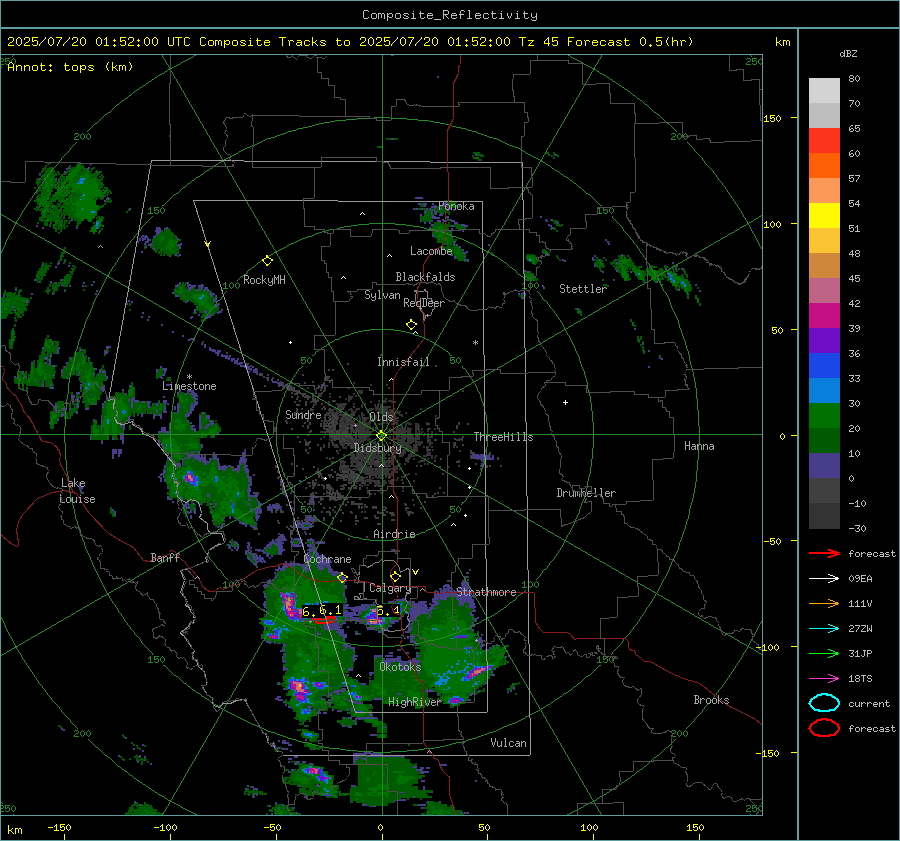Click the Lacombe city label
This screenshot has width=900, height=841.
click(x=431, y=251)
